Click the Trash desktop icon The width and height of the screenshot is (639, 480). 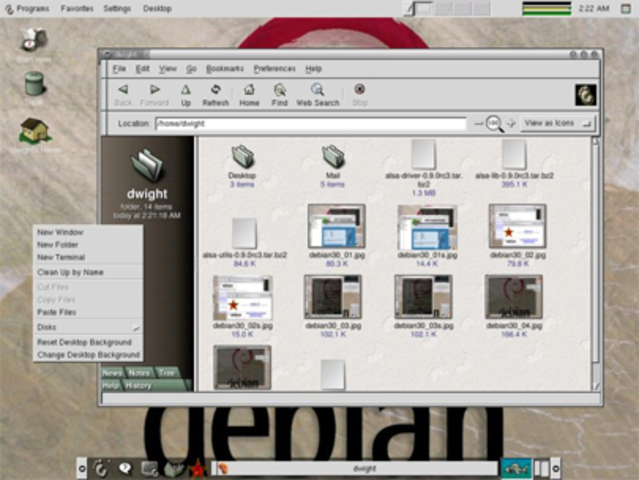coord(35,84)
